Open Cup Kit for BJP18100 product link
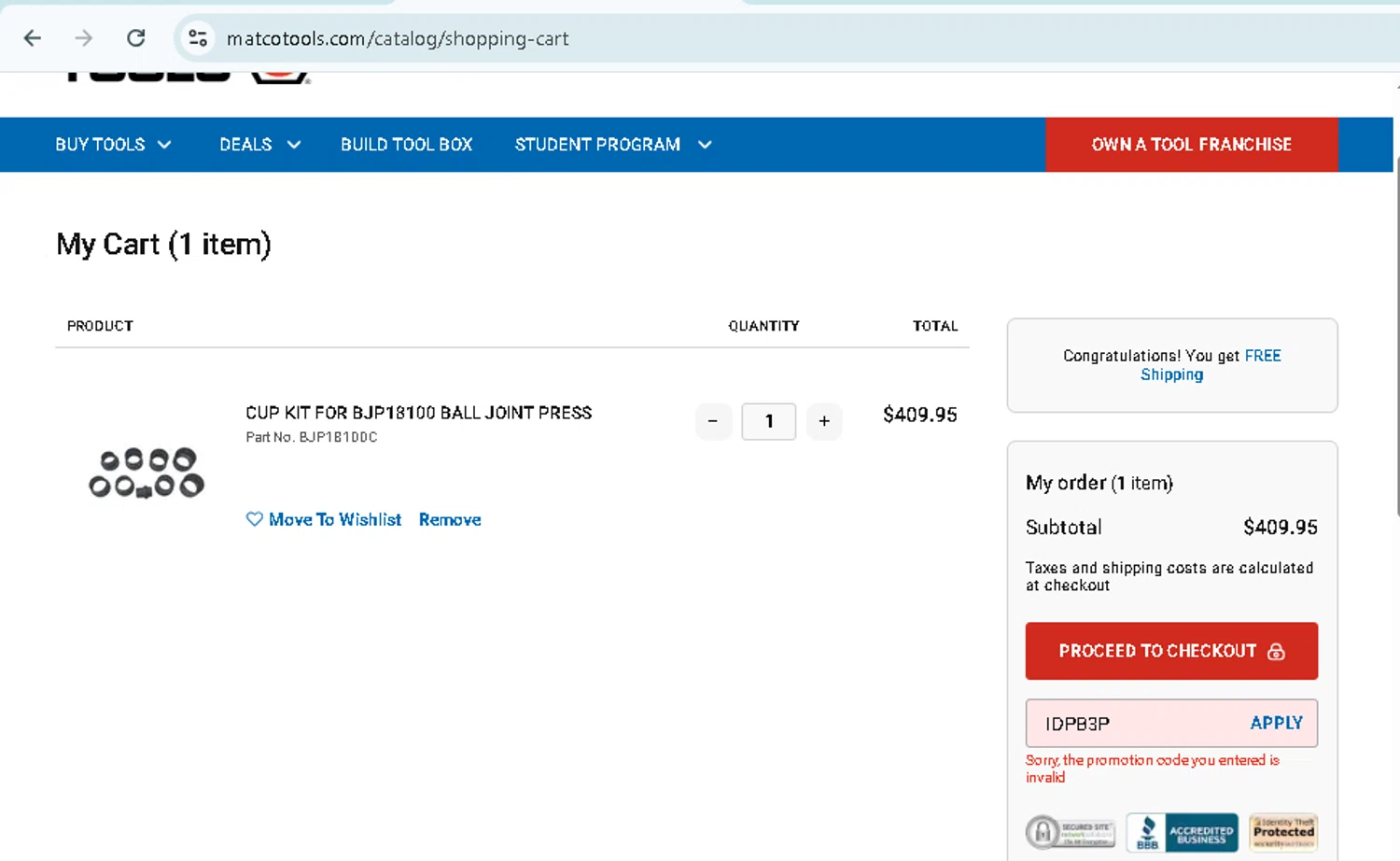The height and width of the screenshot is (861, 1400). click(x=418, y=413)
